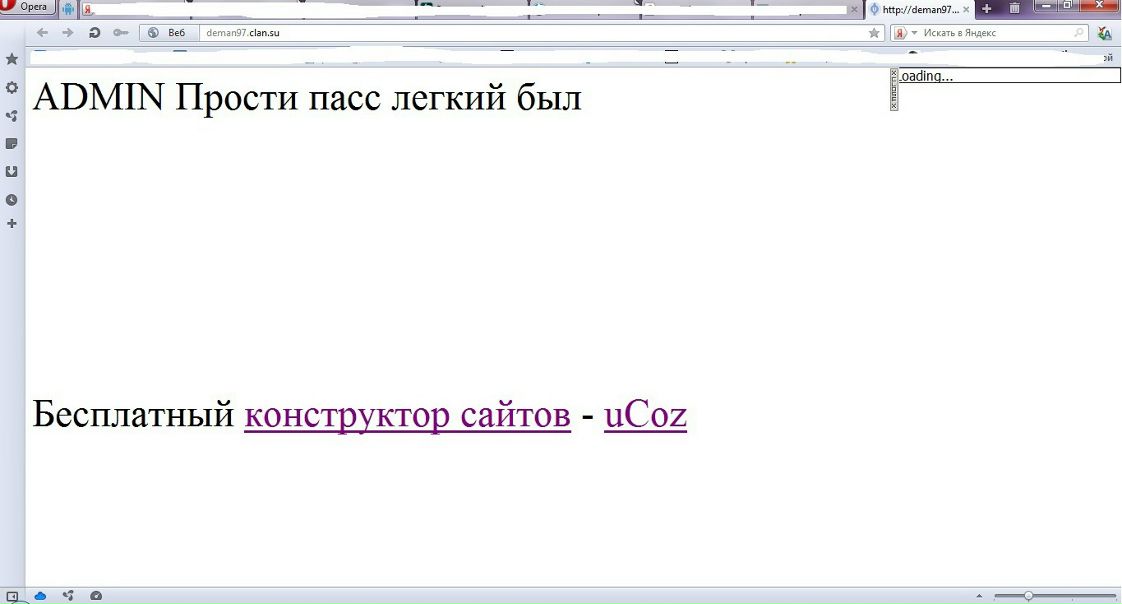Open the Notes panel from sidebar
The height and width of the screenshot is (604, 1122).
point(12,143)
